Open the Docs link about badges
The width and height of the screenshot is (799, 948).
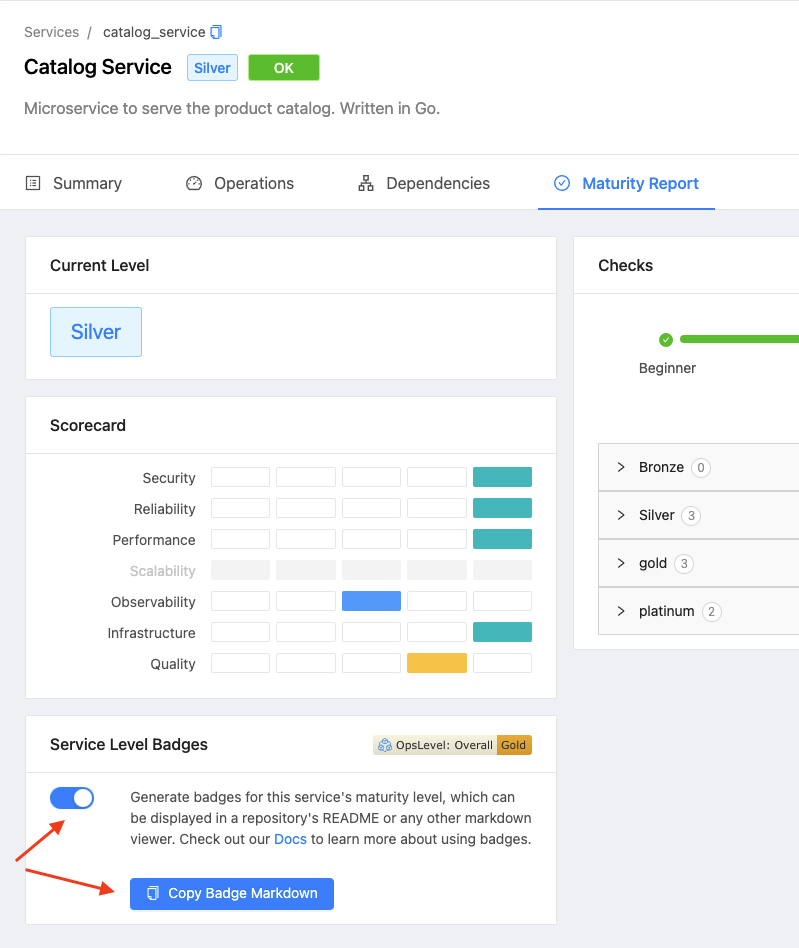click(x=290, y=839)
